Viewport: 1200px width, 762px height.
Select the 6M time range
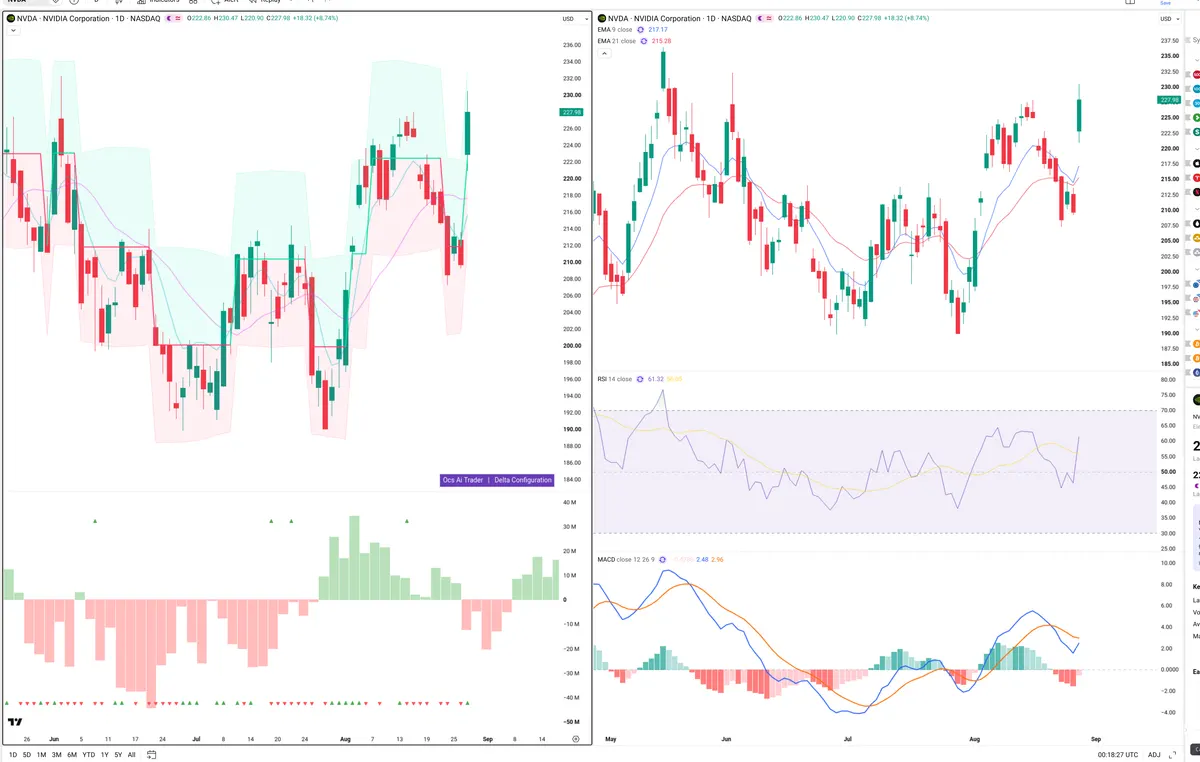point(72,755)
